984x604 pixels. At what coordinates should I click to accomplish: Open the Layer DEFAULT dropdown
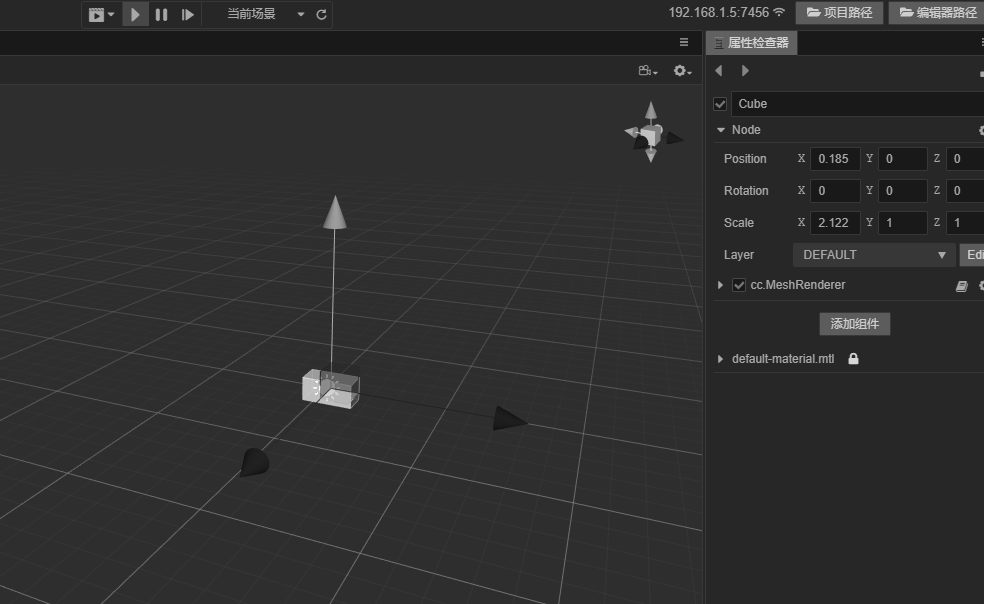click(x=874, y=255)
